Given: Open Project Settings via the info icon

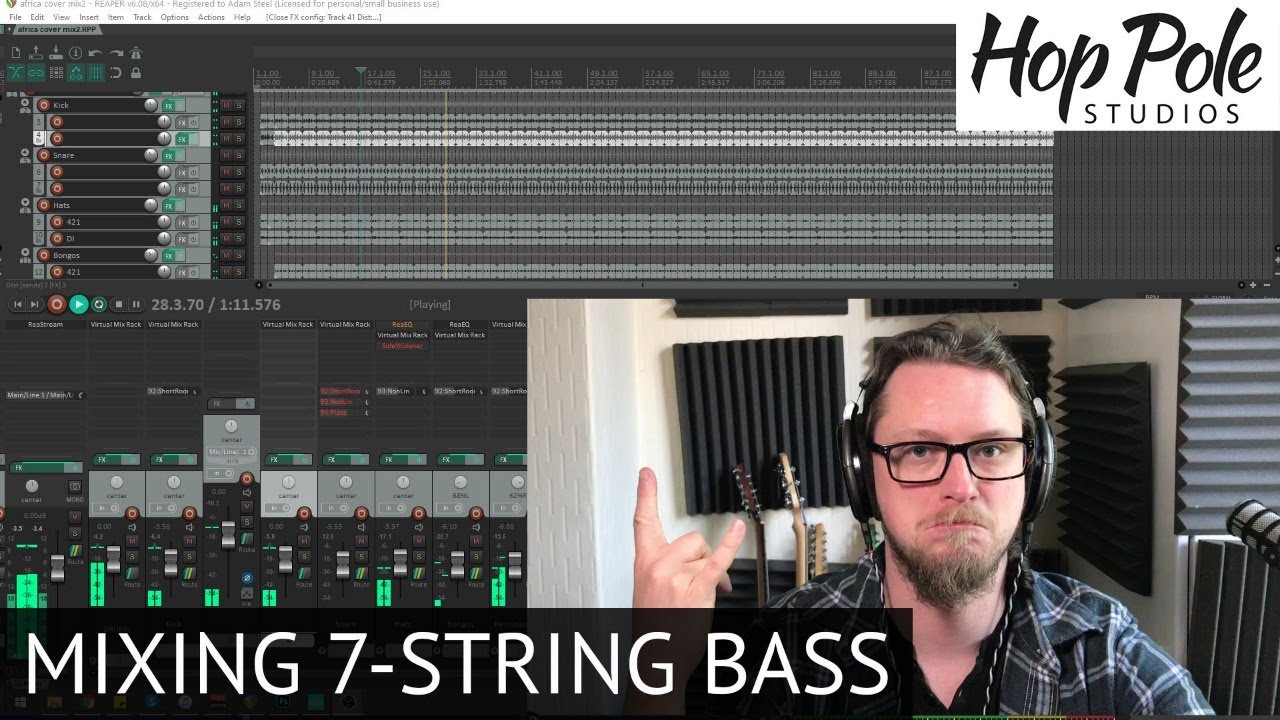Looking at the screenshot, I should (x=75, y=53).
